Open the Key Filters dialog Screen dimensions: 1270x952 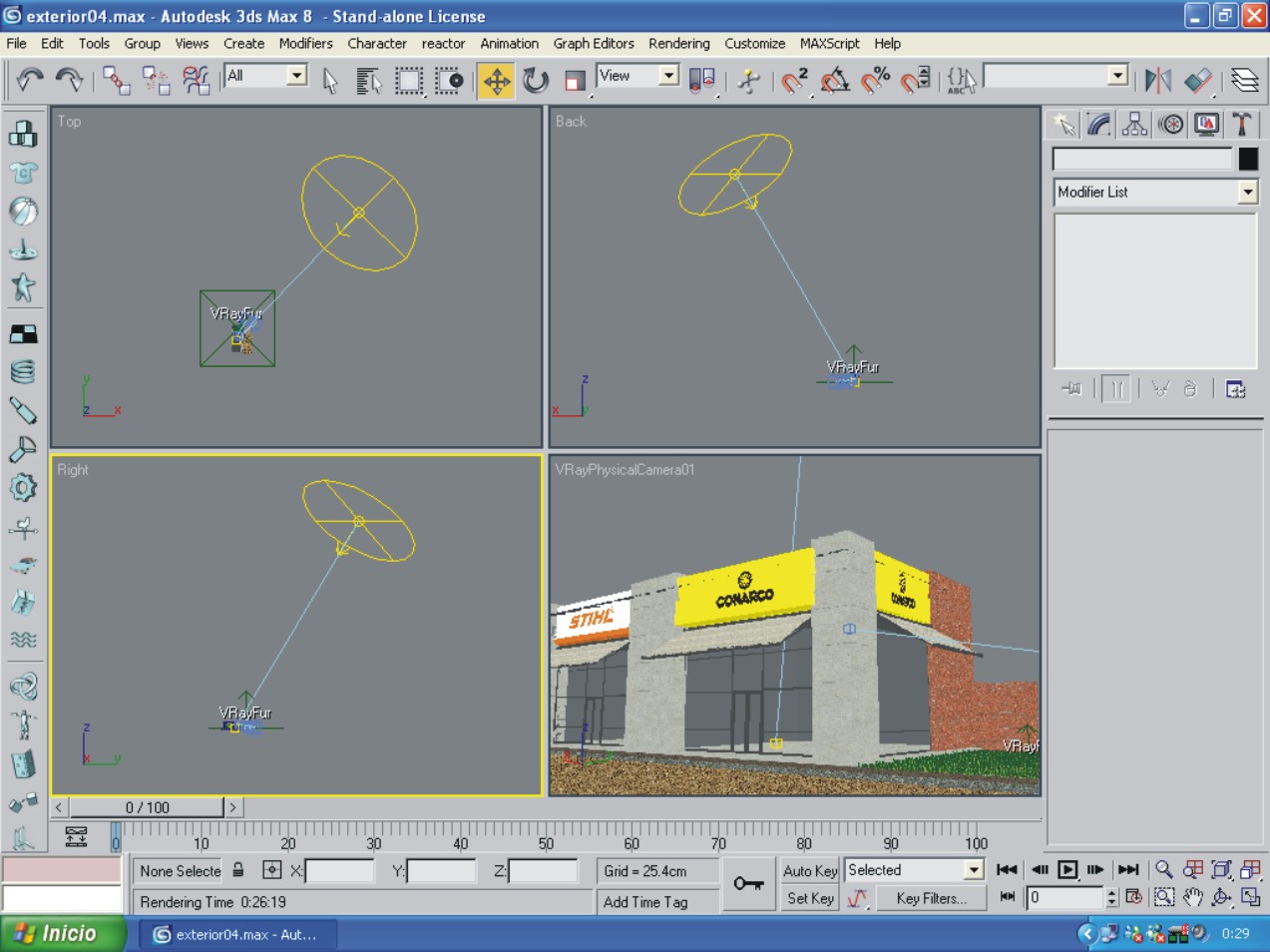click(932, 898)
